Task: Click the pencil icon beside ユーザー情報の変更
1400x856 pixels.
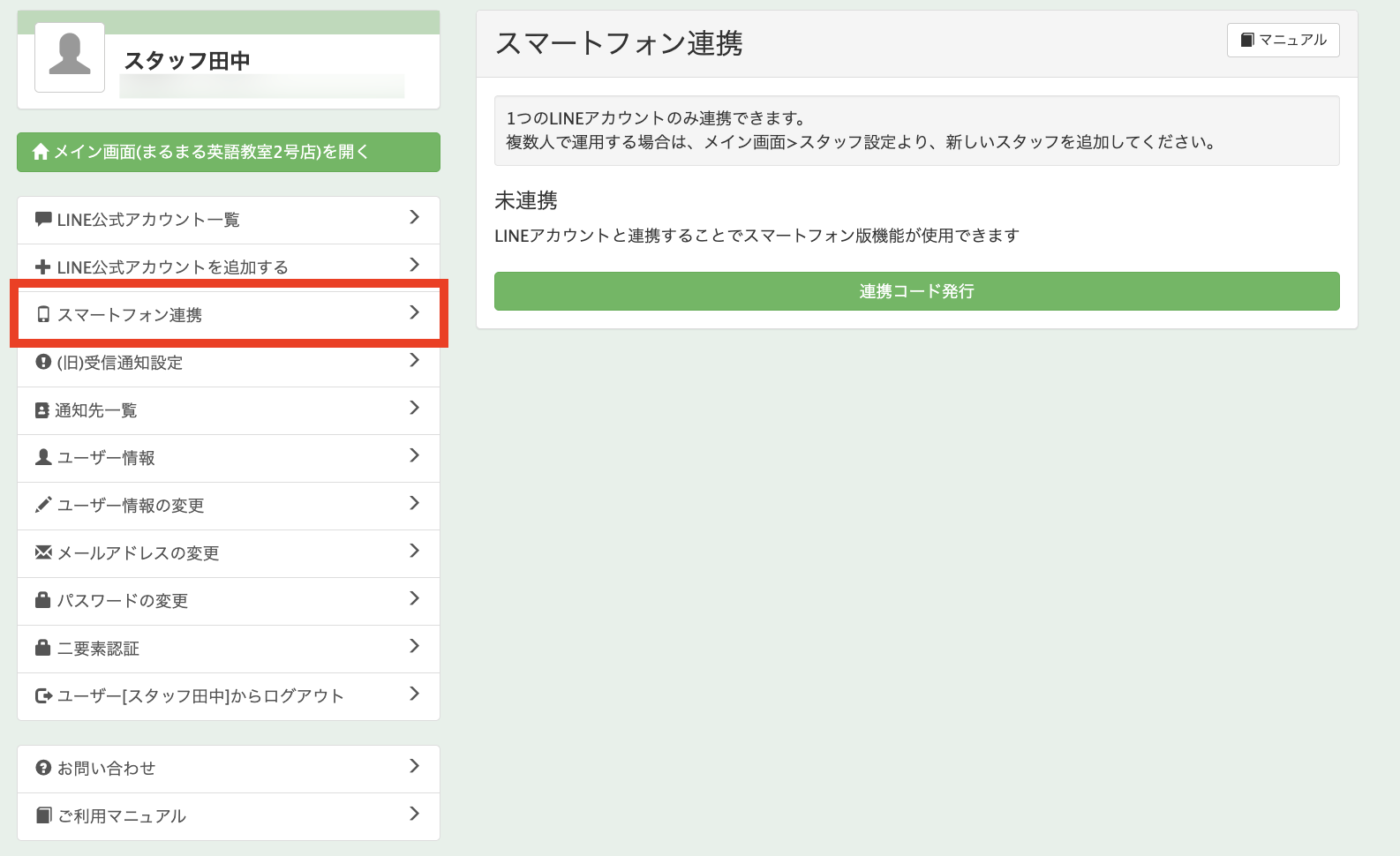Action: coord(43,505)
